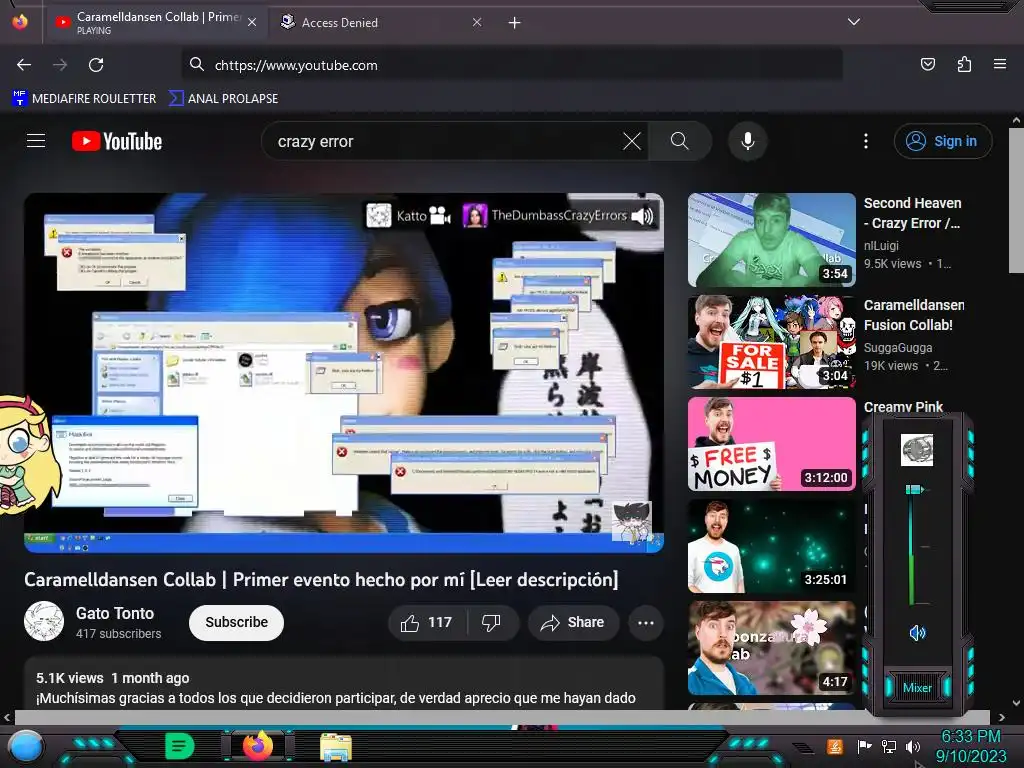Open YouTube settings three-dot menu

coord(866,141)
